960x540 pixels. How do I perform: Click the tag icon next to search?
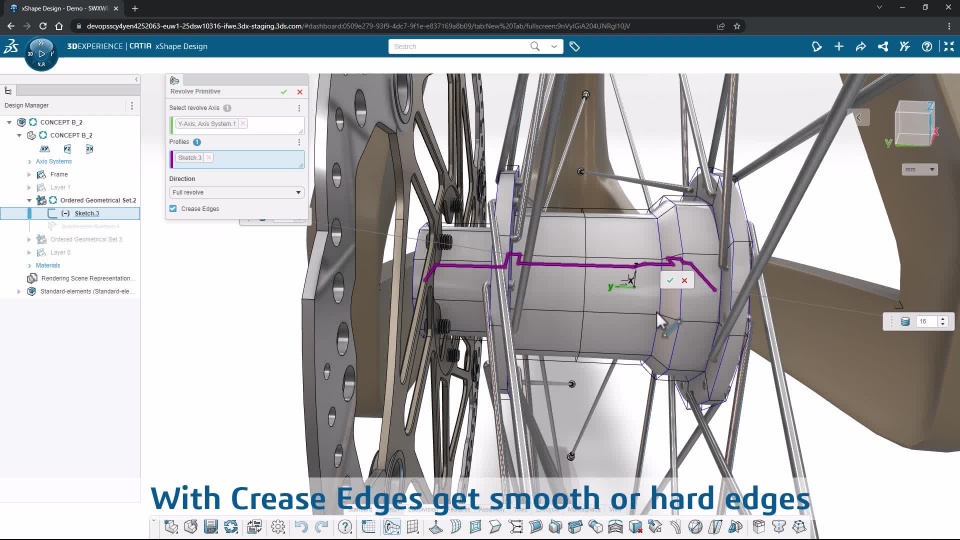[574, 47]
